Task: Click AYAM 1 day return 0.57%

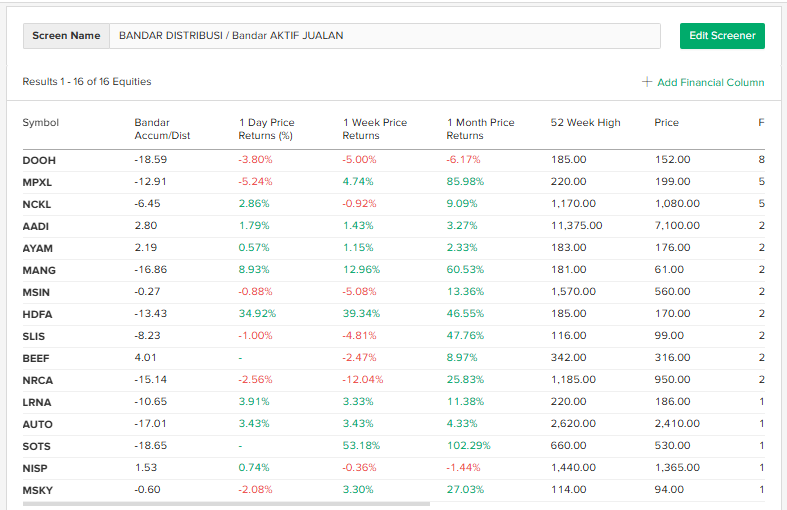Action: click(254, 247)
